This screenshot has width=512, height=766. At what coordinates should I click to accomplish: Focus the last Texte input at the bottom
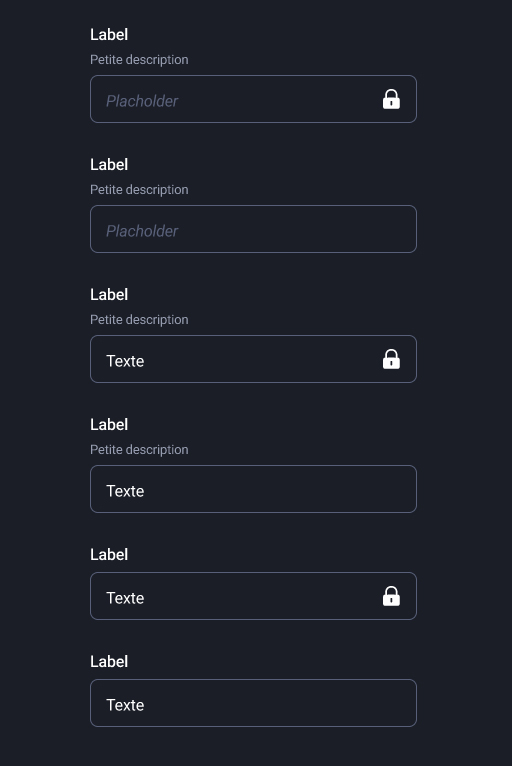tap(253, 703)
